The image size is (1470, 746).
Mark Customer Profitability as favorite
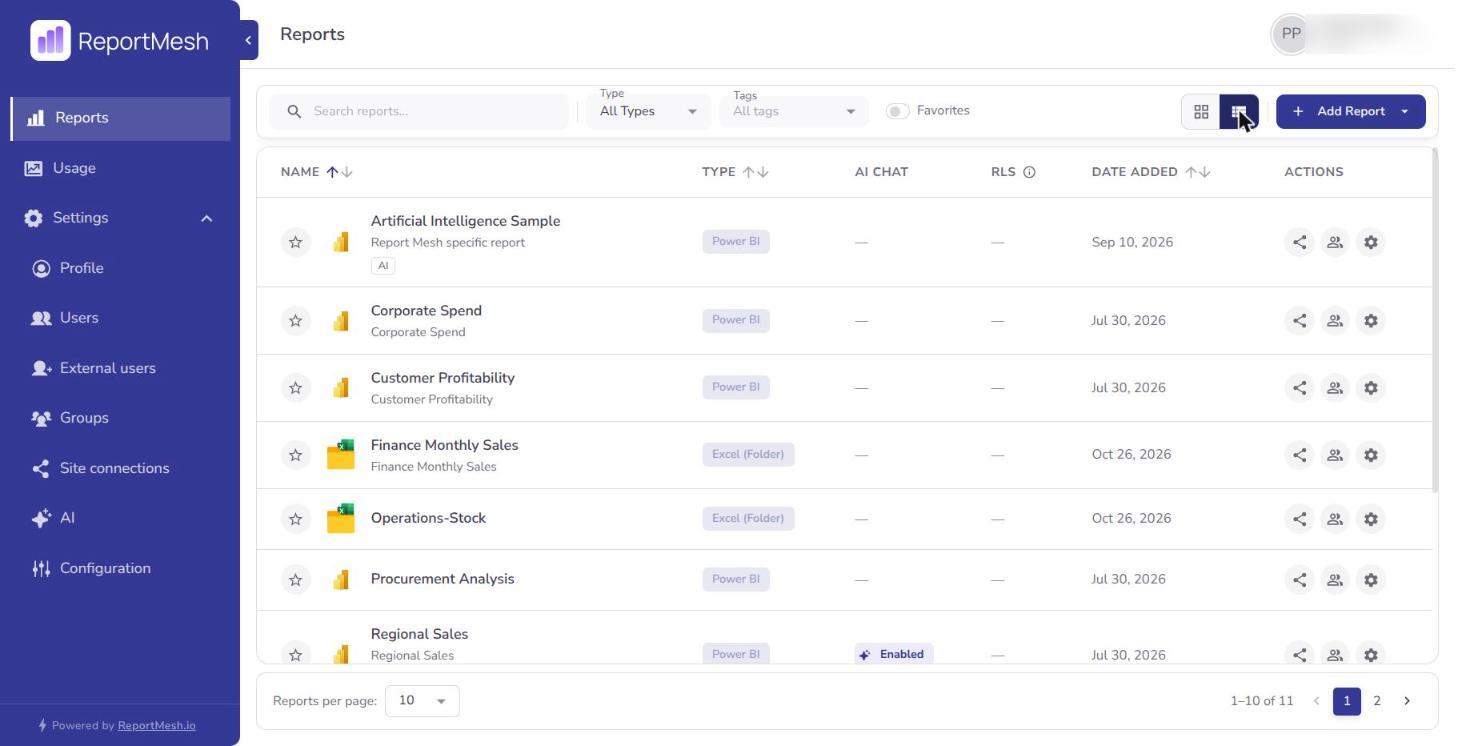point(295,388)
